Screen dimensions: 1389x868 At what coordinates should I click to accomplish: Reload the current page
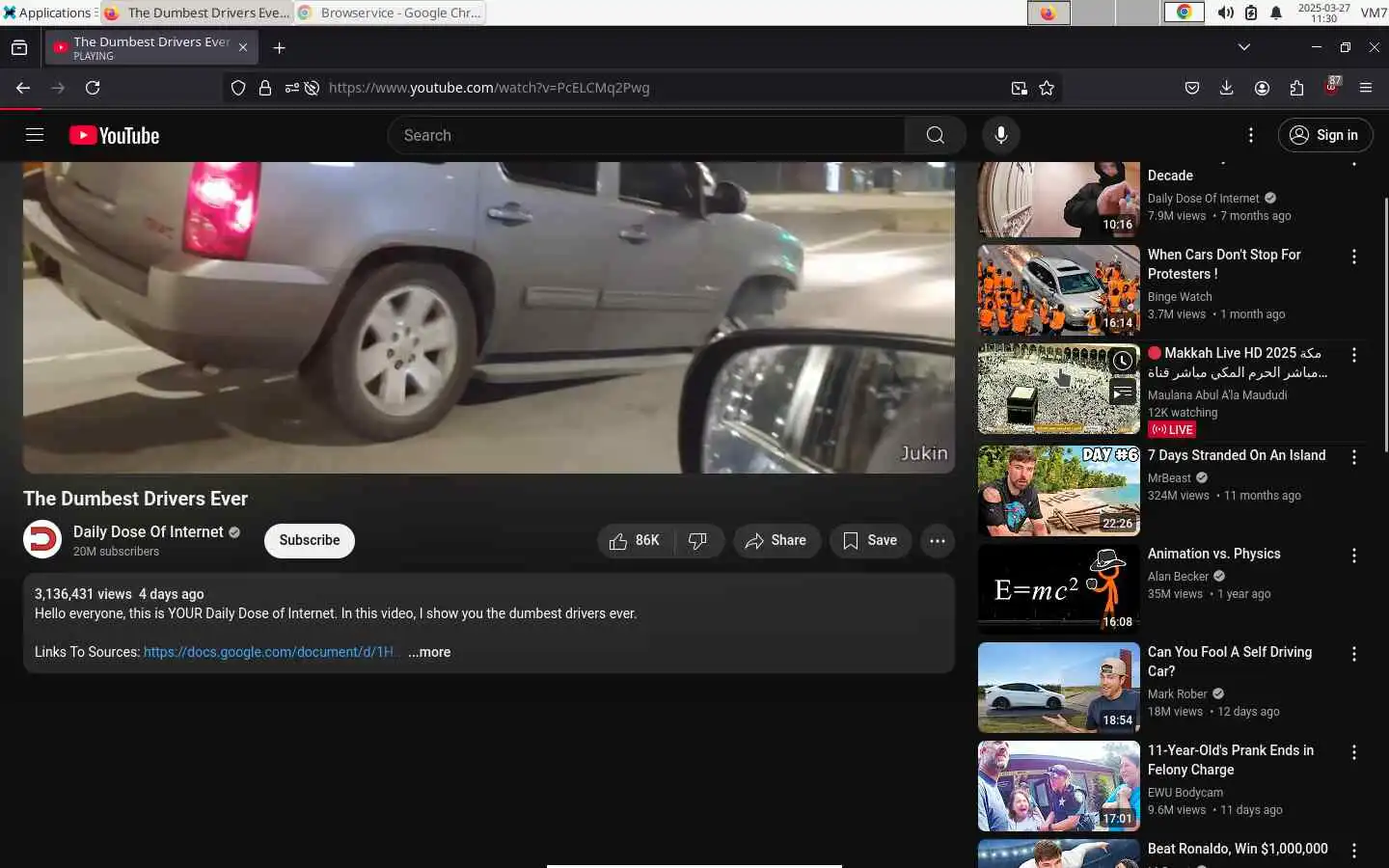(x=93, y=88)
